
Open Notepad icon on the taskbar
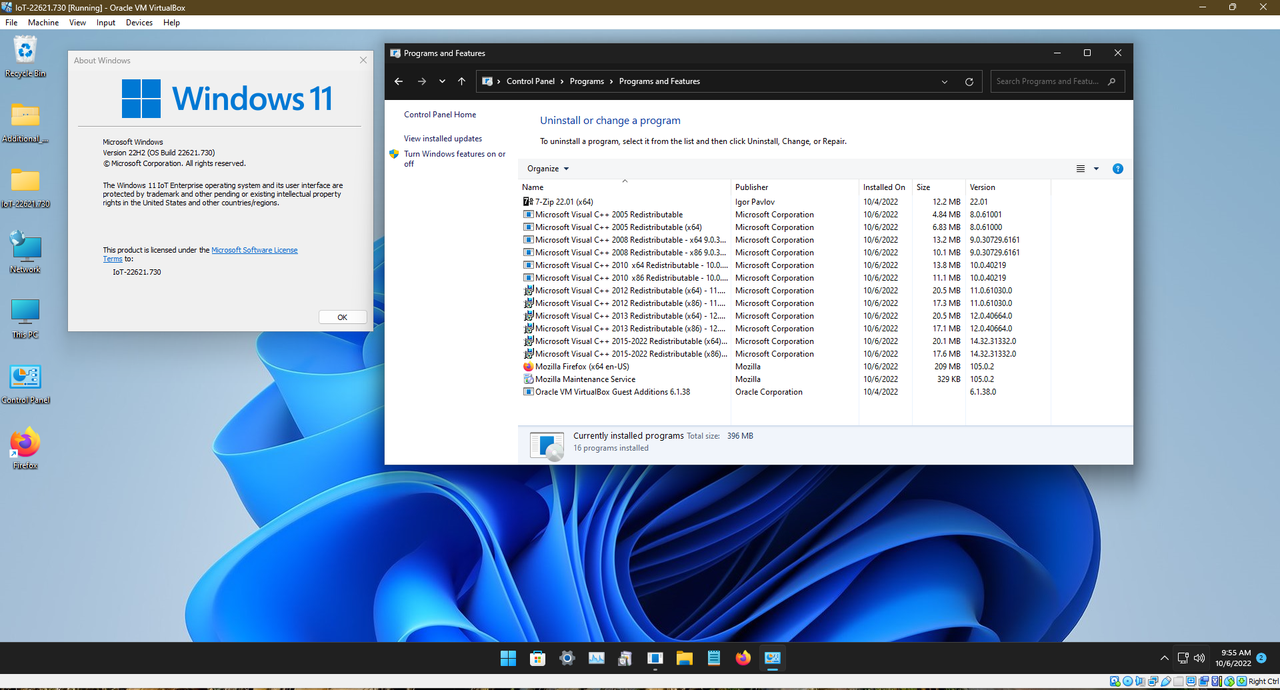coord(714,658)
